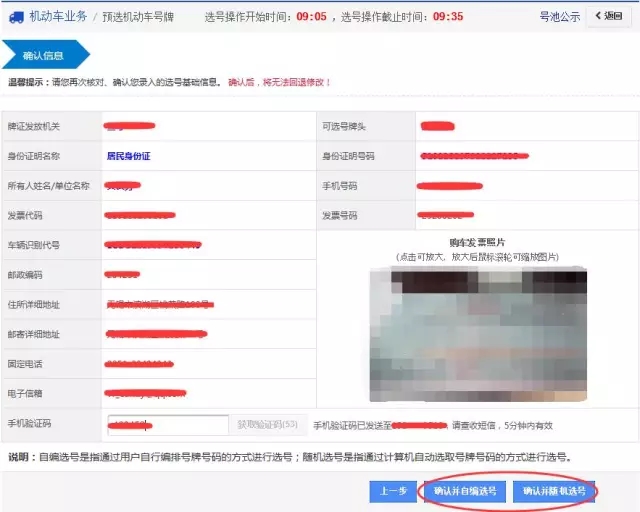
Task: Click the 确认并自编选号 button
Action: point(465,491)
